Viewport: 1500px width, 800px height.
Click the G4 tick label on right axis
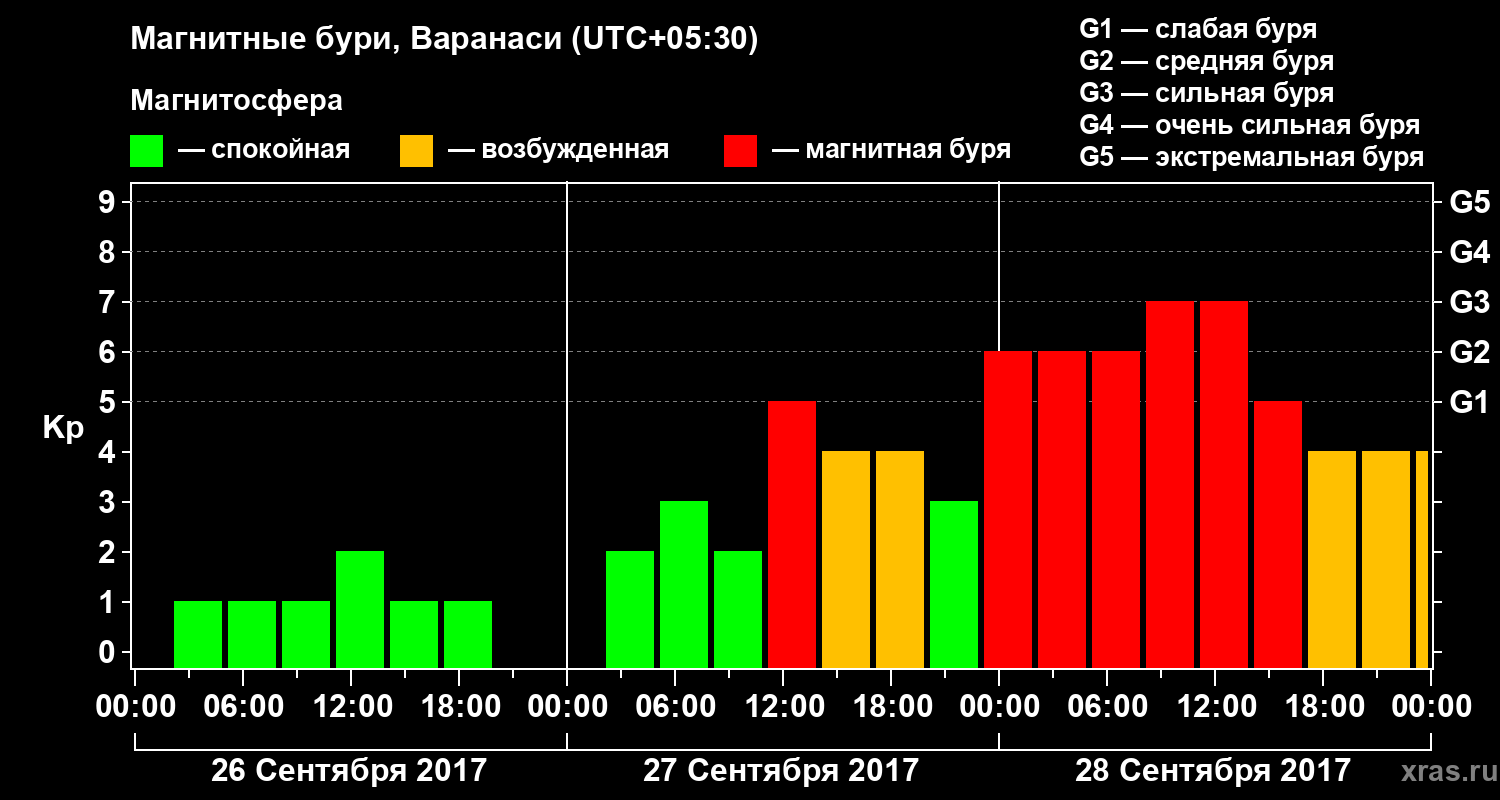(1470, 252)
